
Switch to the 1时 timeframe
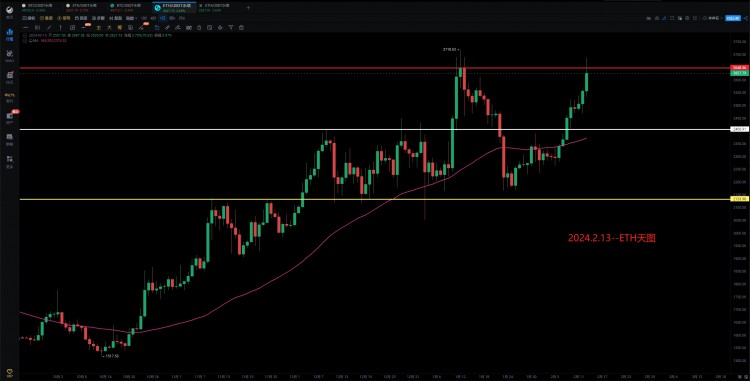[x=143, y=18]
